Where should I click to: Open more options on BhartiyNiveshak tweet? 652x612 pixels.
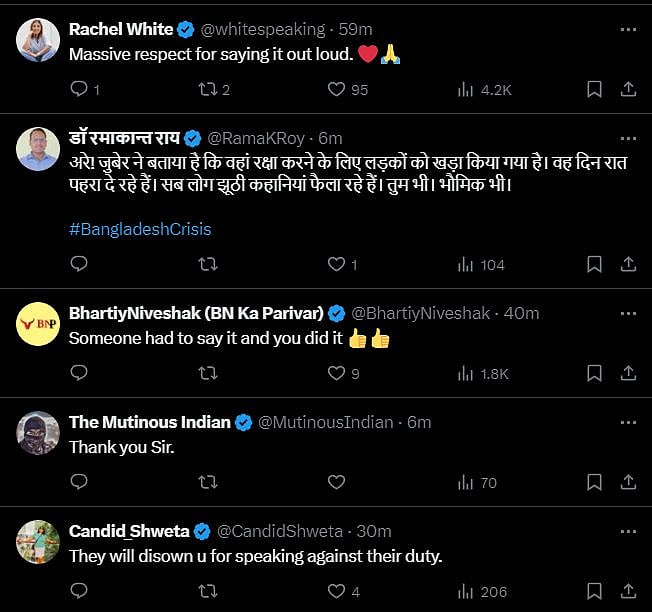pos(628,313)
